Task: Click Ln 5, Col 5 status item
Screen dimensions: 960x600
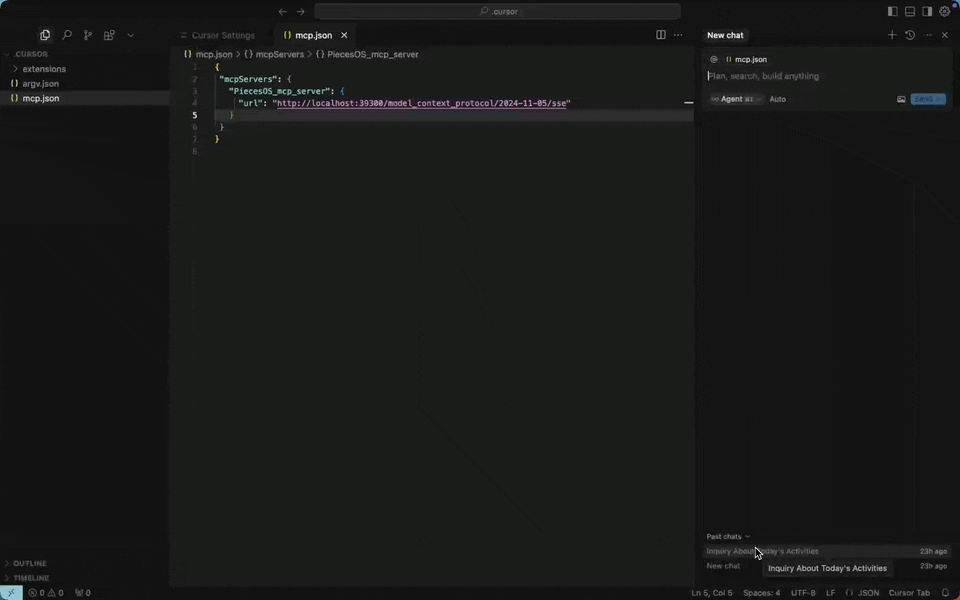Action: coord(711,593)
